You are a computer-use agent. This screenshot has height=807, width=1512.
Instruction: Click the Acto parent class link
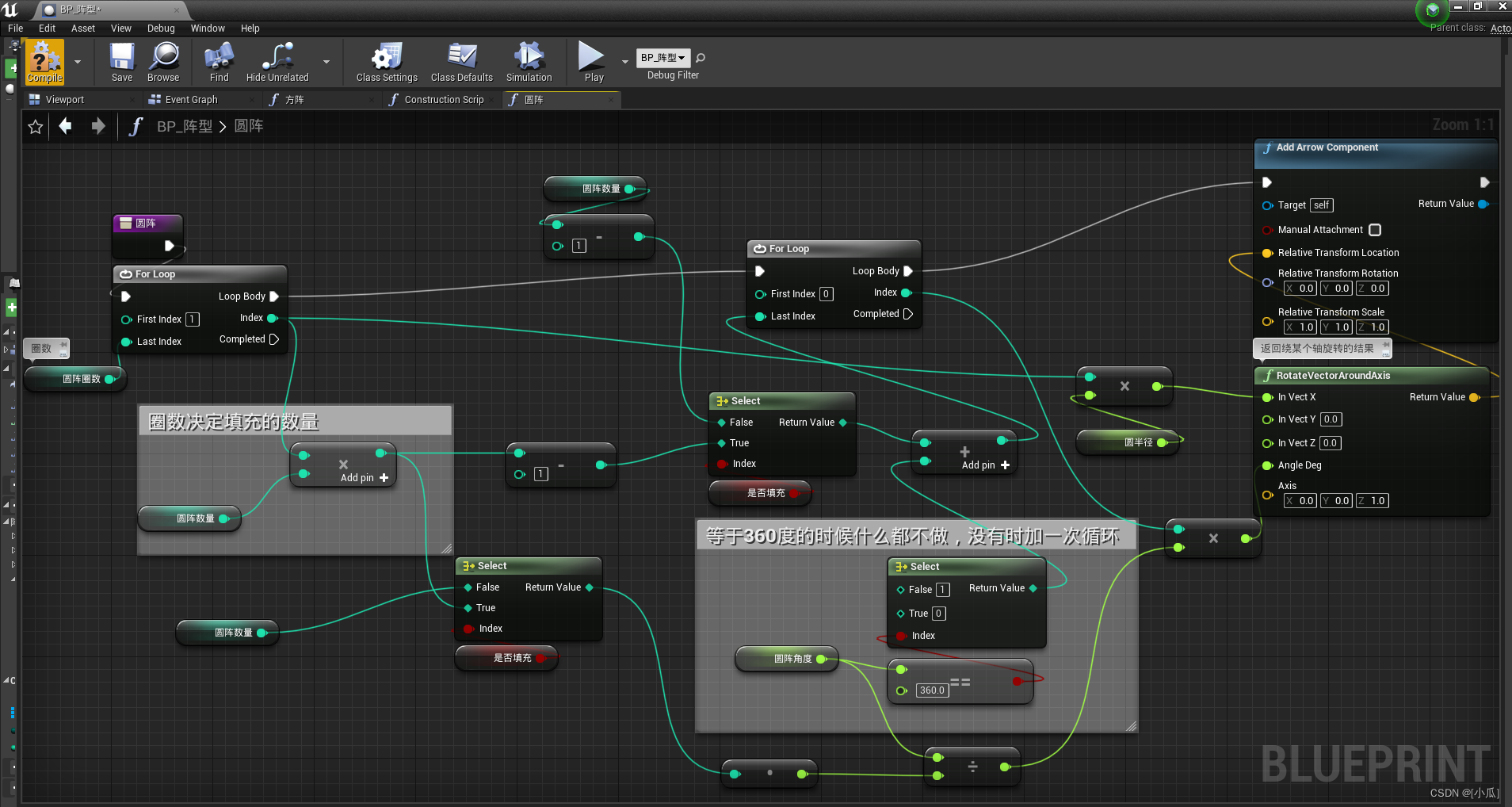(1500, 28)
